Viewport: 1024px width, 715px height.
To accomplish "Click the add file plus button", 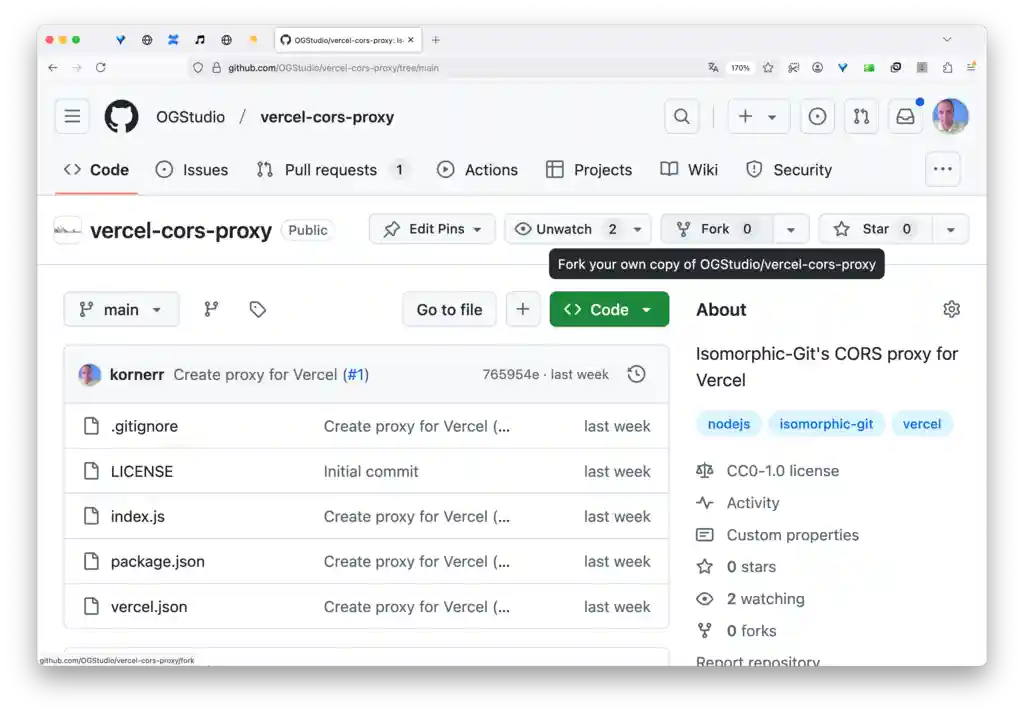I will (x=522, y=310).
